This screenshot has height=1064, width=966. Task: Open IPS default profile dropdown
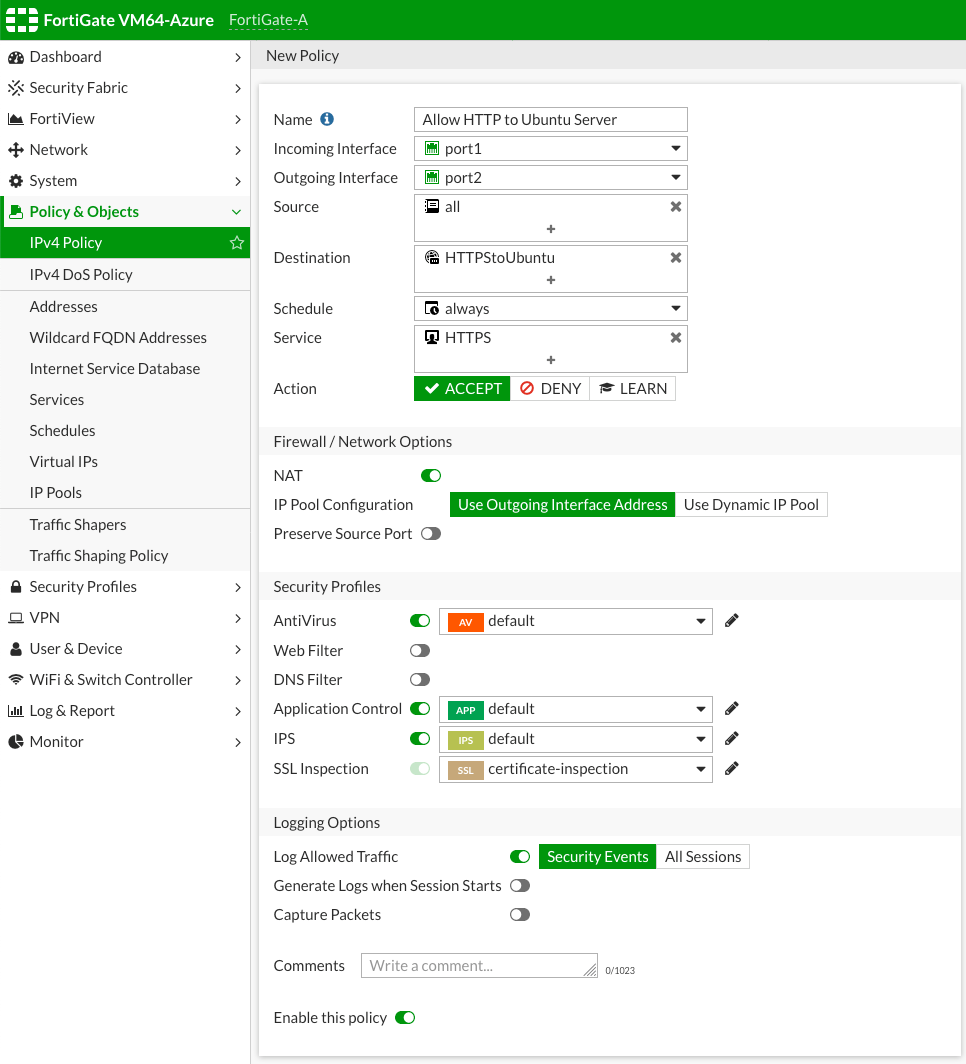point(576,740)
